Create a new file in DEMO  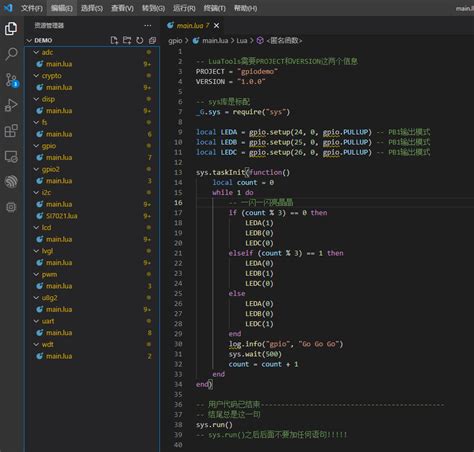click(x=114, y=40)
